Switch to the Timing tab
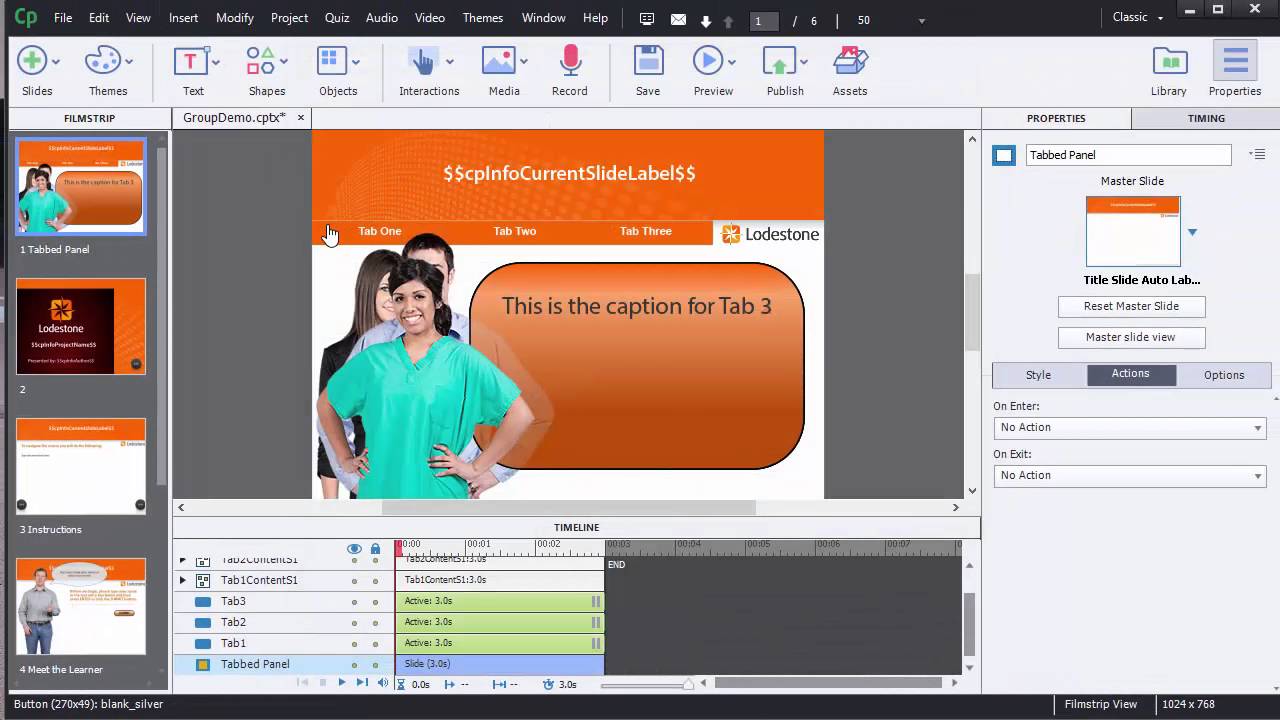The width and height of the screenshot is (1280, 720). point(1206,118)
